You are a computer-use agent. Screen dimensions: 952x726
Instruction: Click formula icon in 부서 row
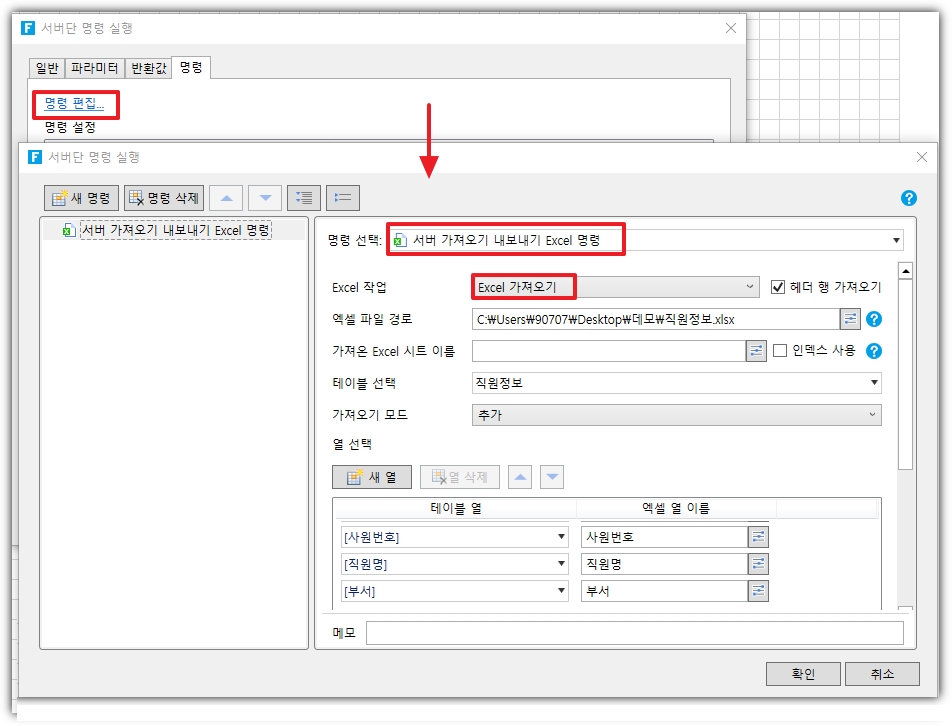[758, 591]
